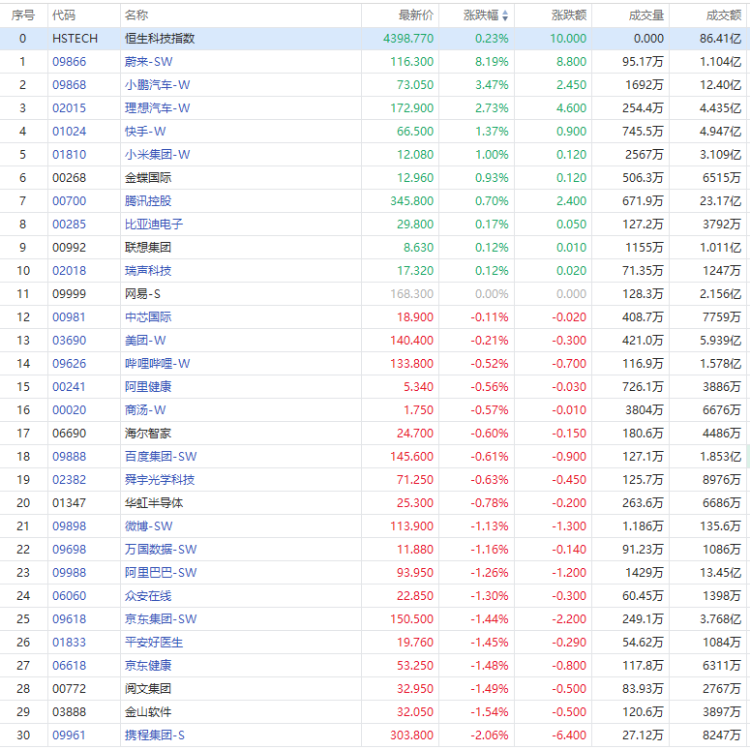Viewport: 750px width, 750px height.
Task: Open stock code 03690 link
Action: point(69,341)
